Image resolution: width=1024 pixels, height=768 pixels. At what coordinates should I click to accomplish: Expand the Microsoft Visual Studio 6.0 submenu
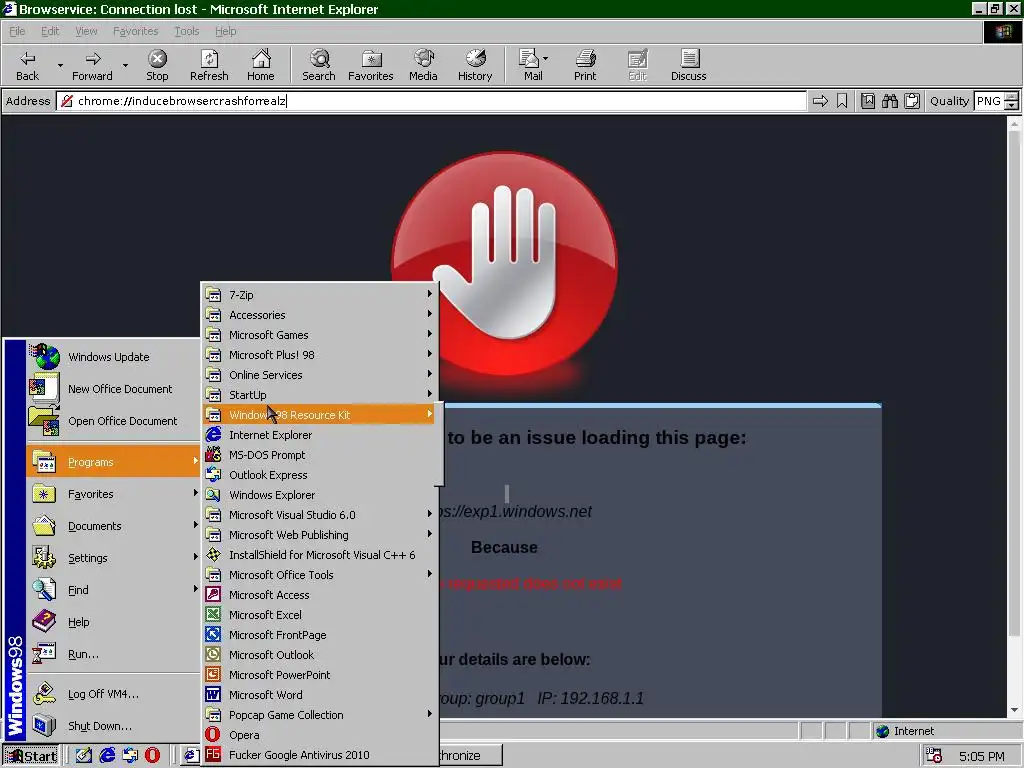click(x=319, y=515)
